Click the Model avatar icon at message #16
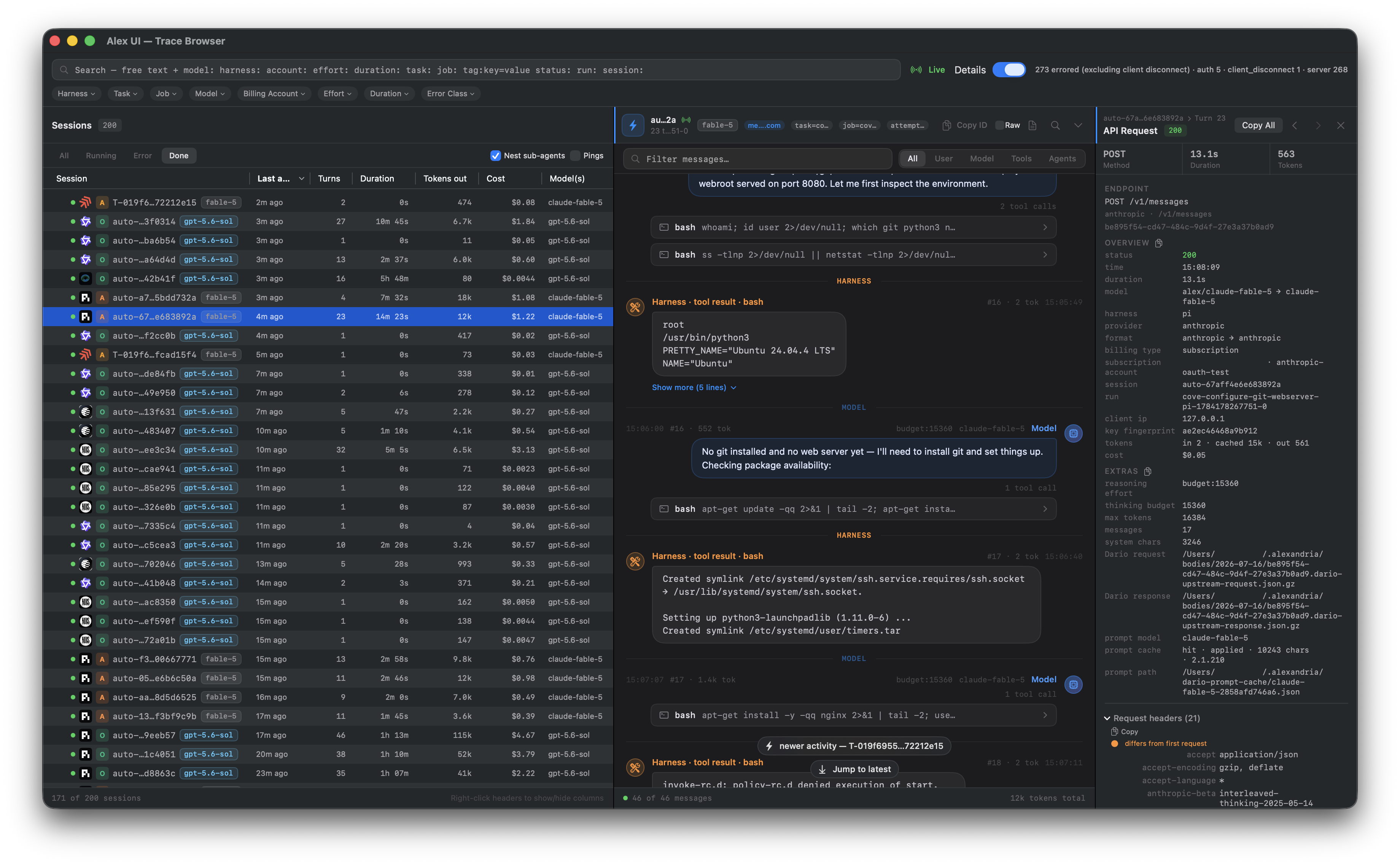 (1073, 434)
